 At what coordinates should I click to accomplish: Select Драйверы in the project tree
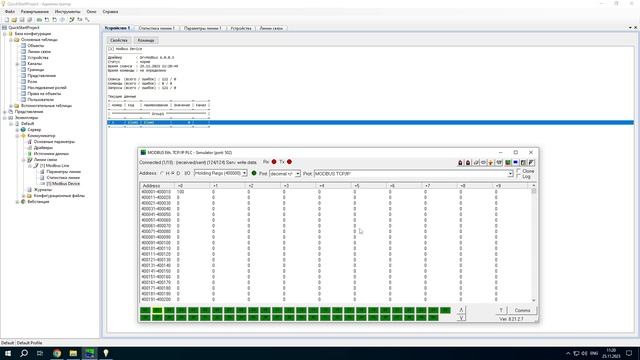[43, 148]
